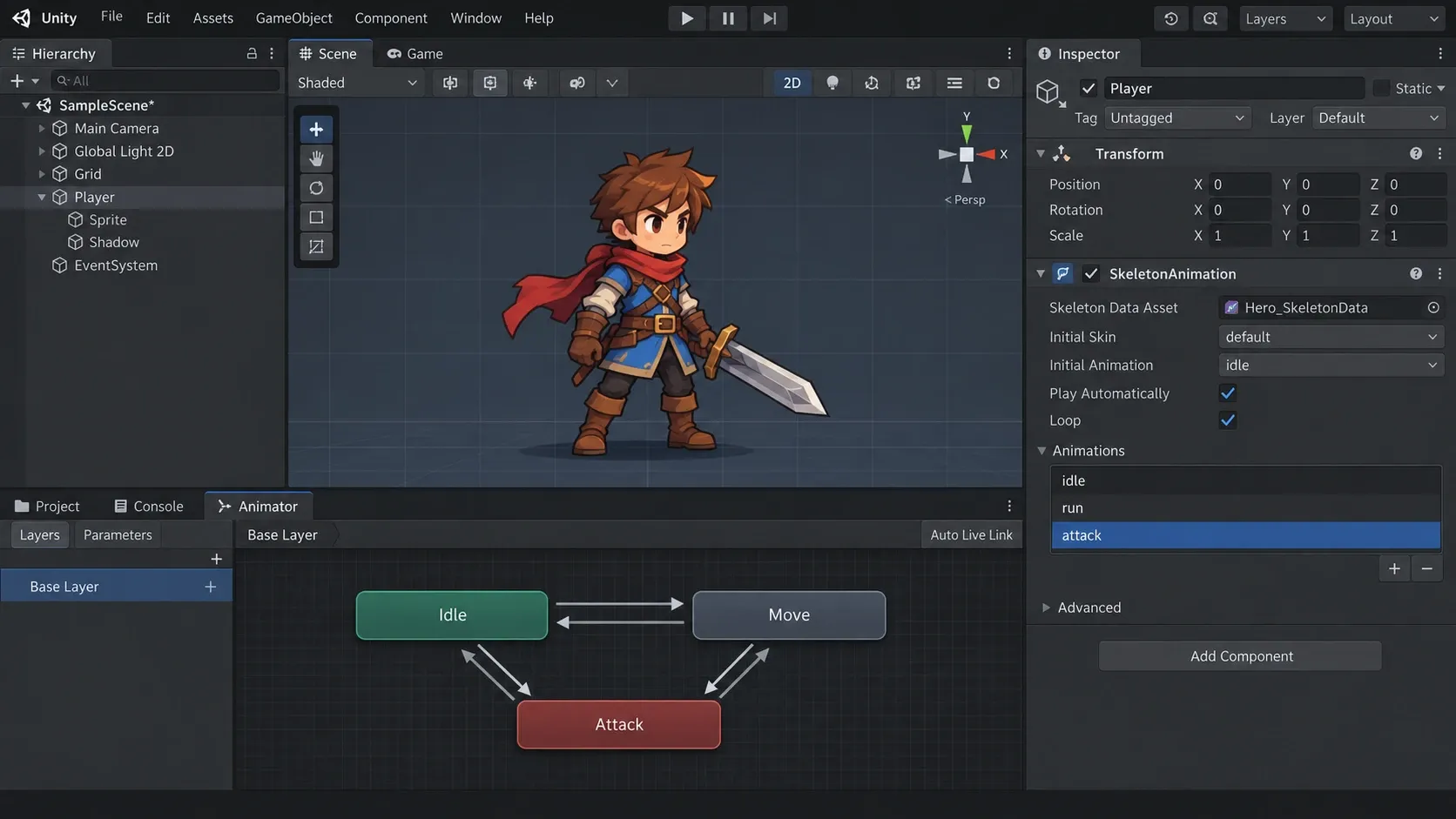Viewport: 1456px width, 819px height.
Task: Open the Shaded draw mode dropdown
Action: pyautogui.click(x=357, y=83)
